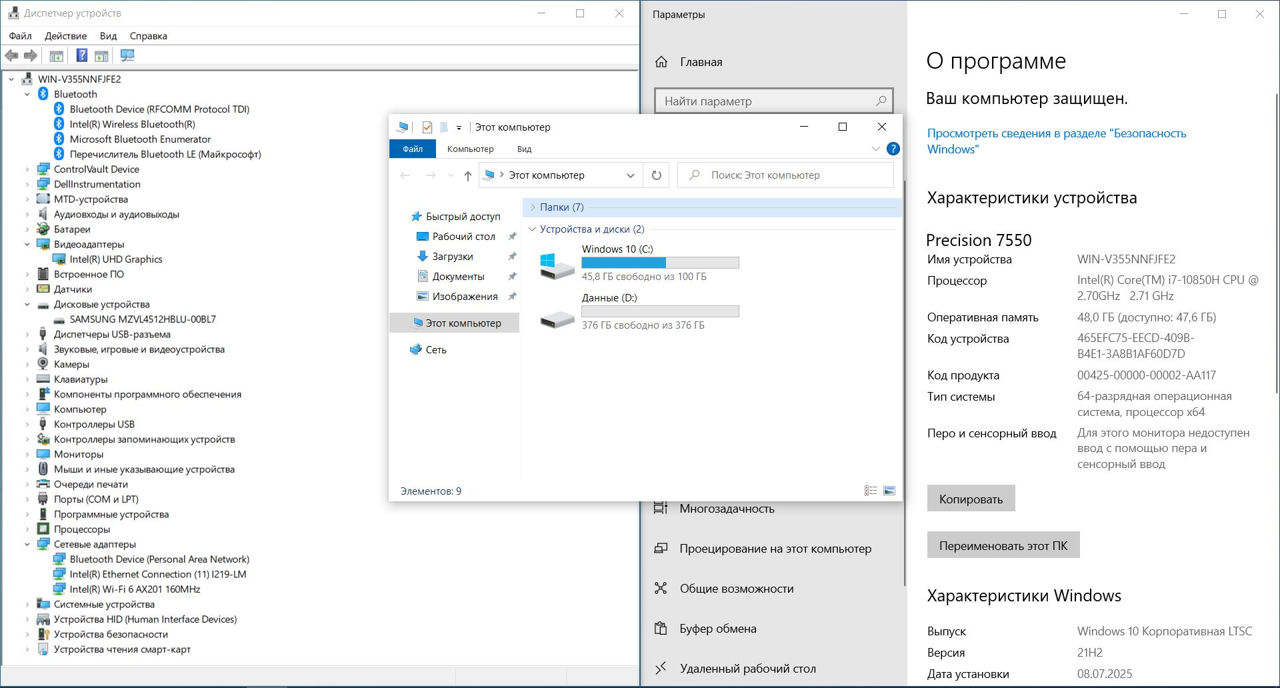Click the Переименовать этот ПК button
Image resolution: width=1280 pixels, height=688 pixels.
pyautogui.click(x=1003, y=546)
